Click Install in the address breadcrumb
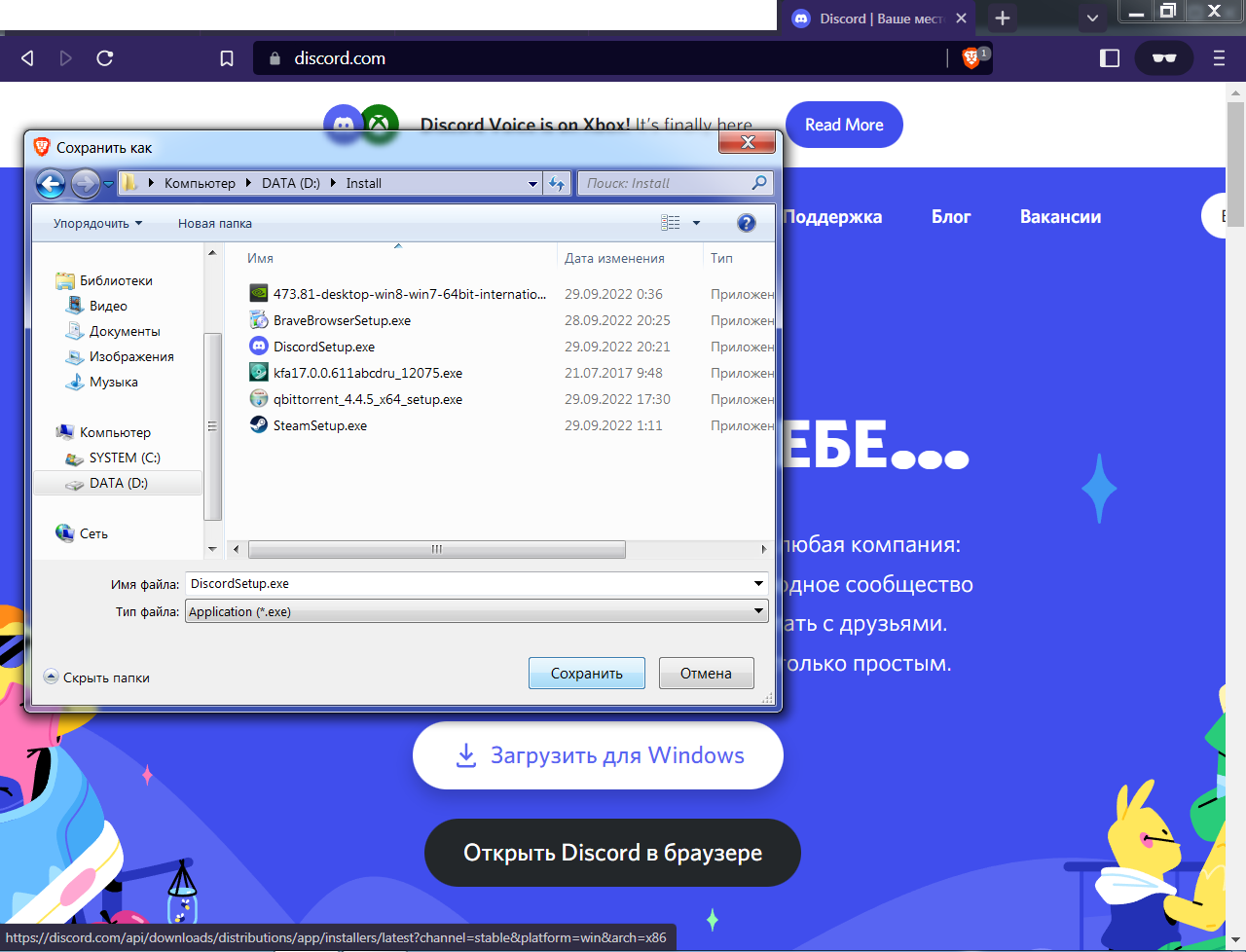1246x952 pixels. tap(363, 183)
